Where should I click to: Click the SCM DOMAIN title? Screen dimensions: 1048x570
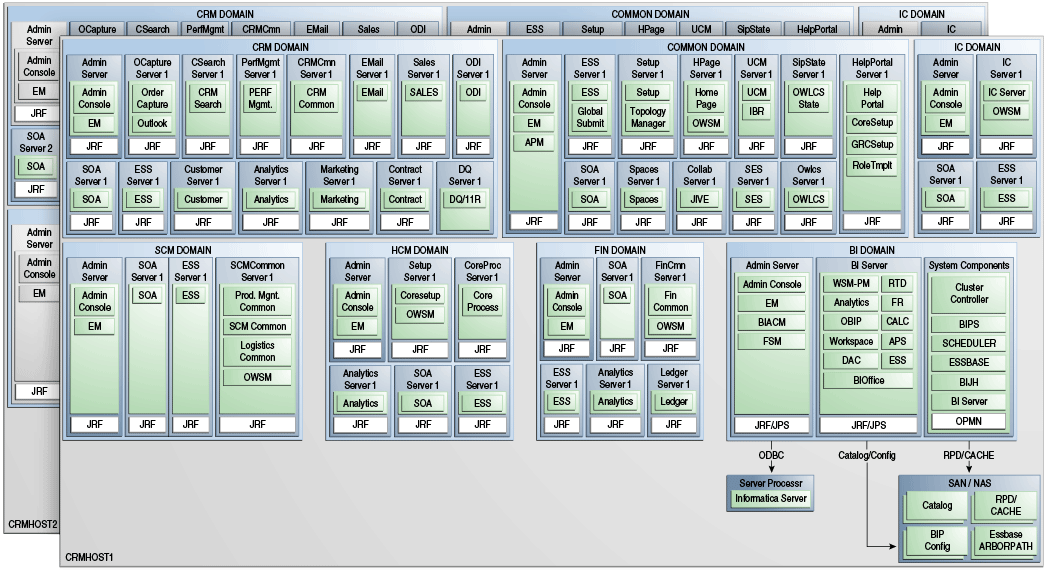click(183, 250)
